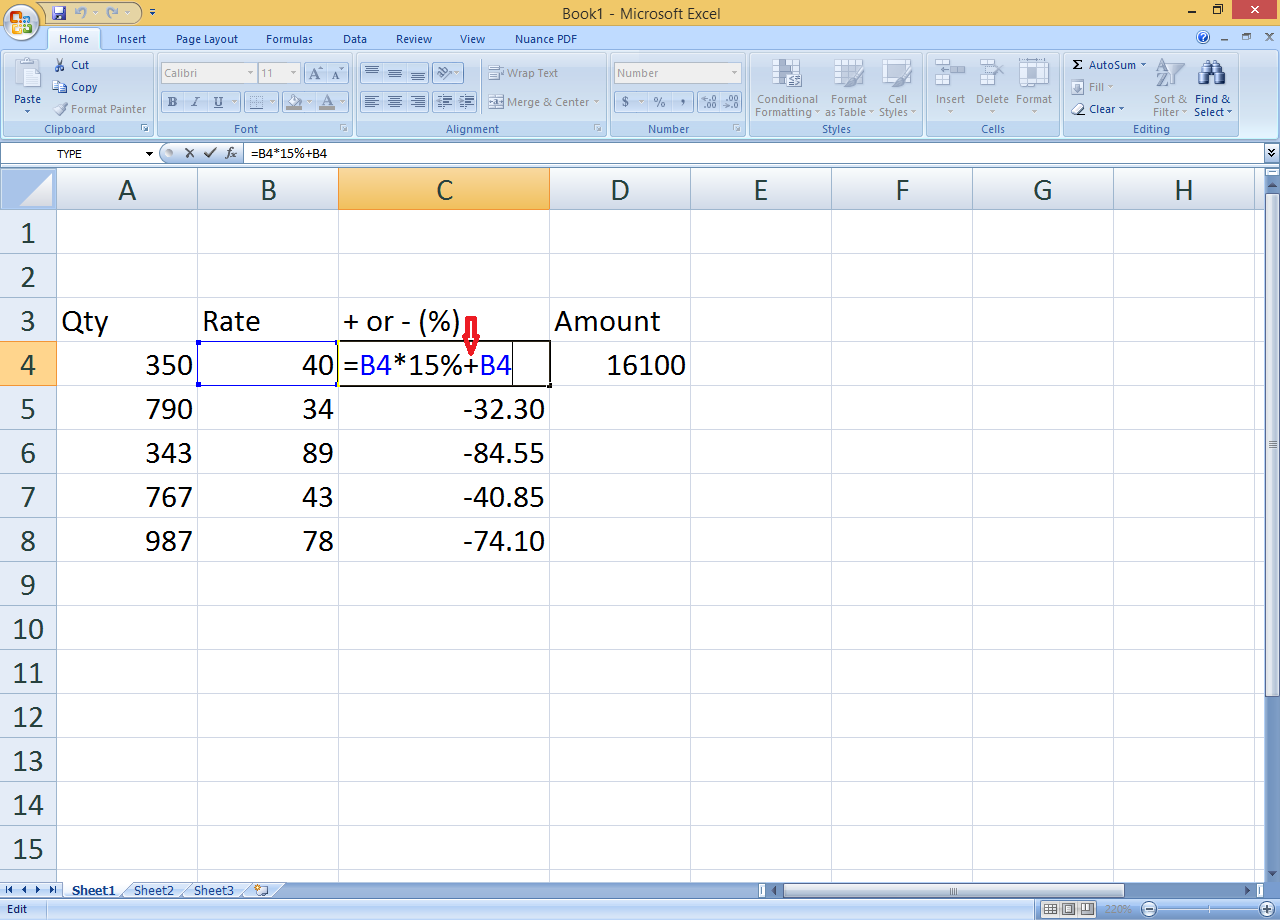Screen dimensions: 1280x920
Task: Activate the Format Painter brush
Action: (x=100, y=109)
